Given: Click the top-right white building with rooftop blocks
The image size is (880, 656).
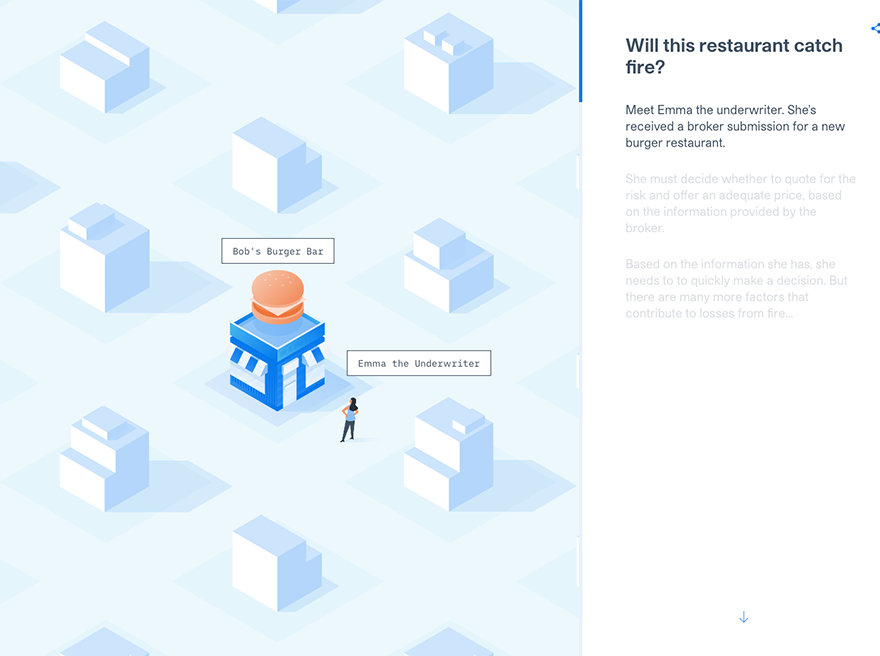Looking at the screenshot, I should pyautogui.click(x=449, y=63).
